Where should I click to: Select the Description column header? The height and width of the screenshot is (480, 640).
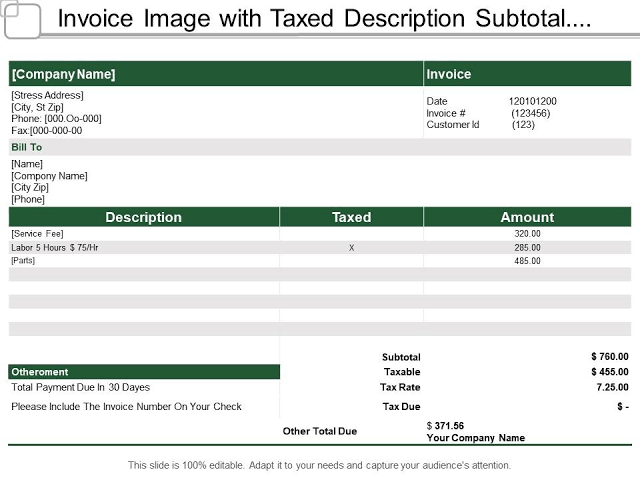[x=144, y=217]
